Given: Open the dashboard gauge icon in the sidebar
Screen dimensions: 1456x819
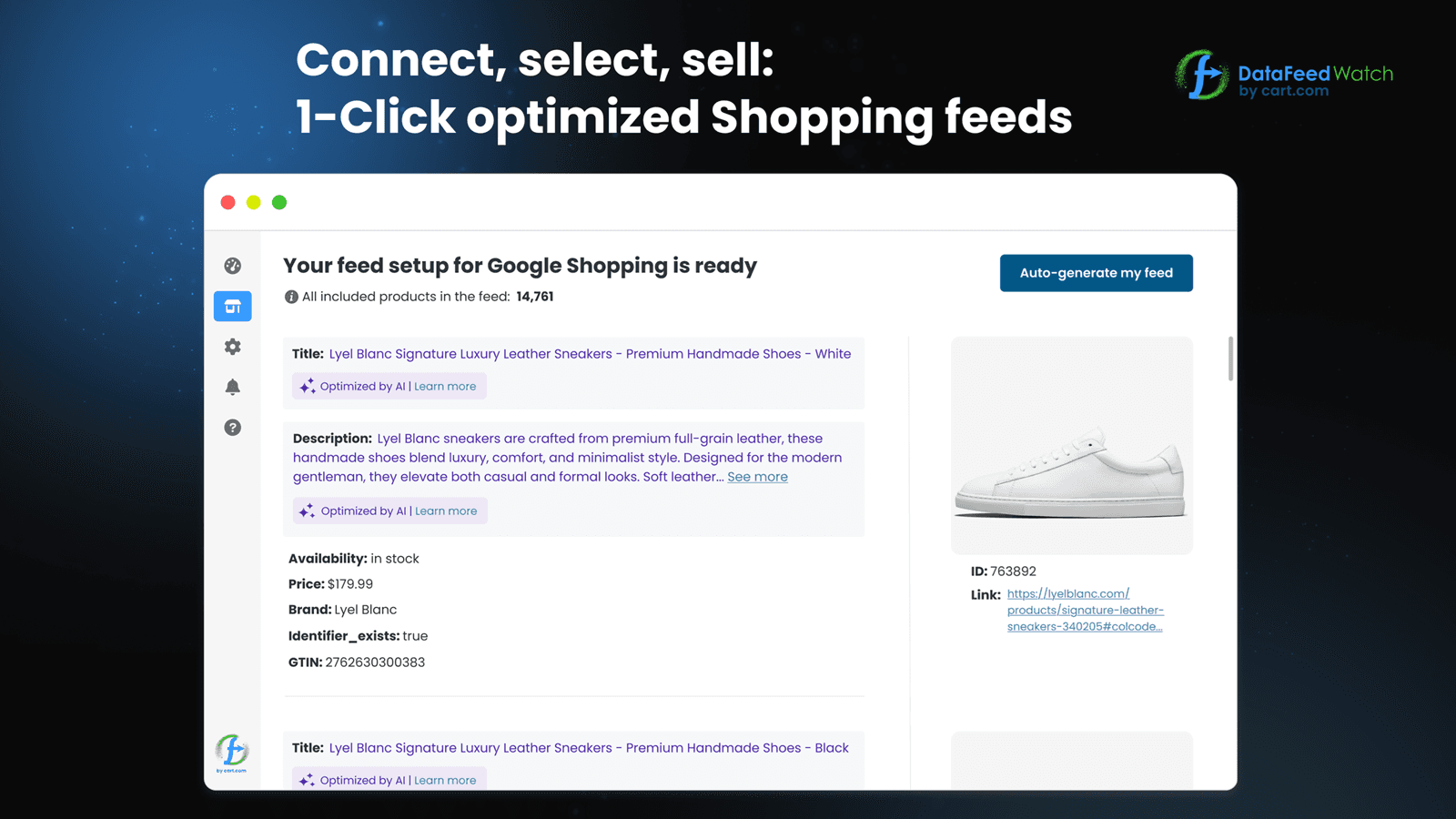Looking at the screenshot, I should 233,265.
